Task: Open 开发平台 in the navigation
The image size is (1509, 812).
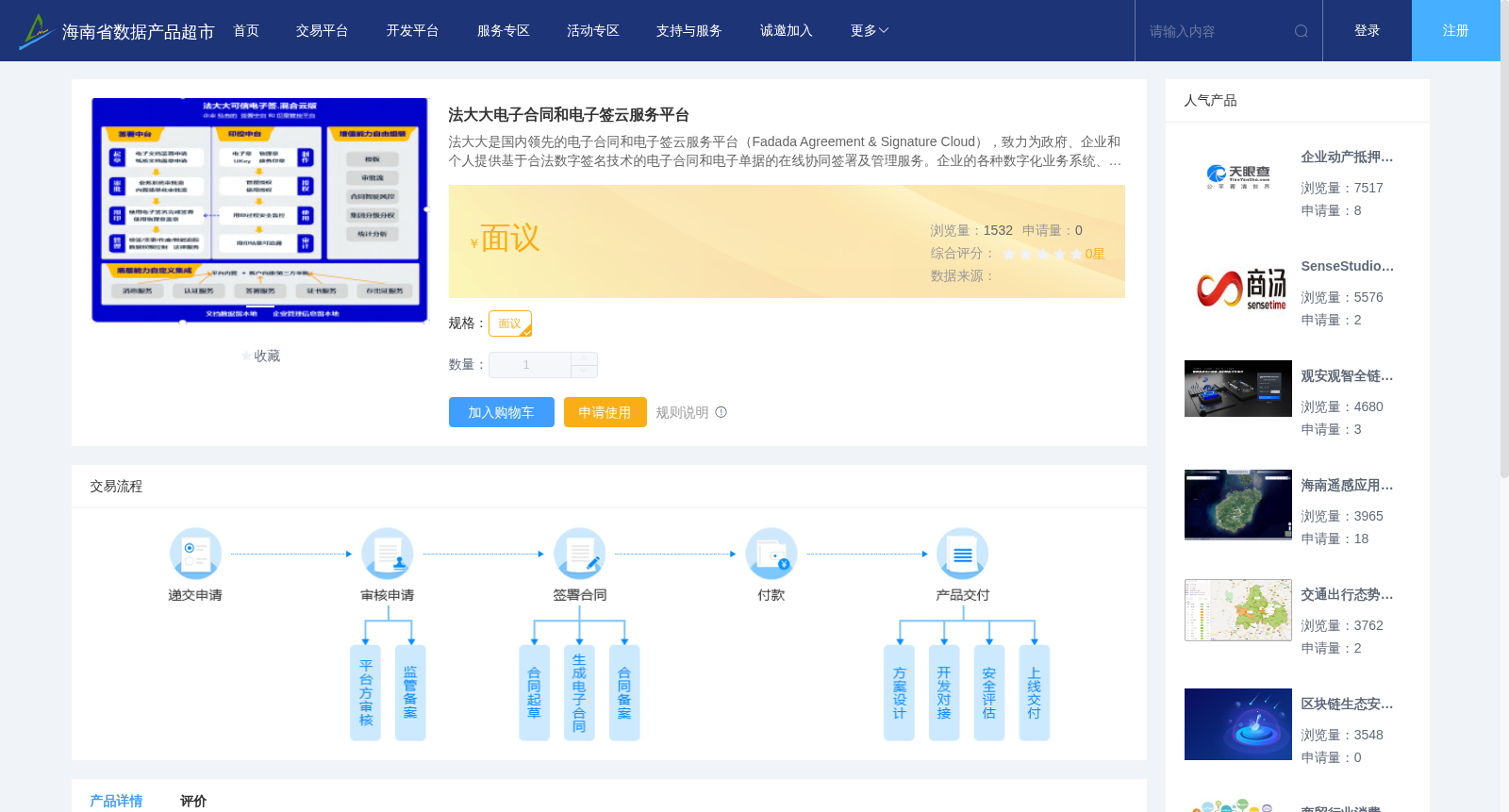Action: (x=412, y=31)
